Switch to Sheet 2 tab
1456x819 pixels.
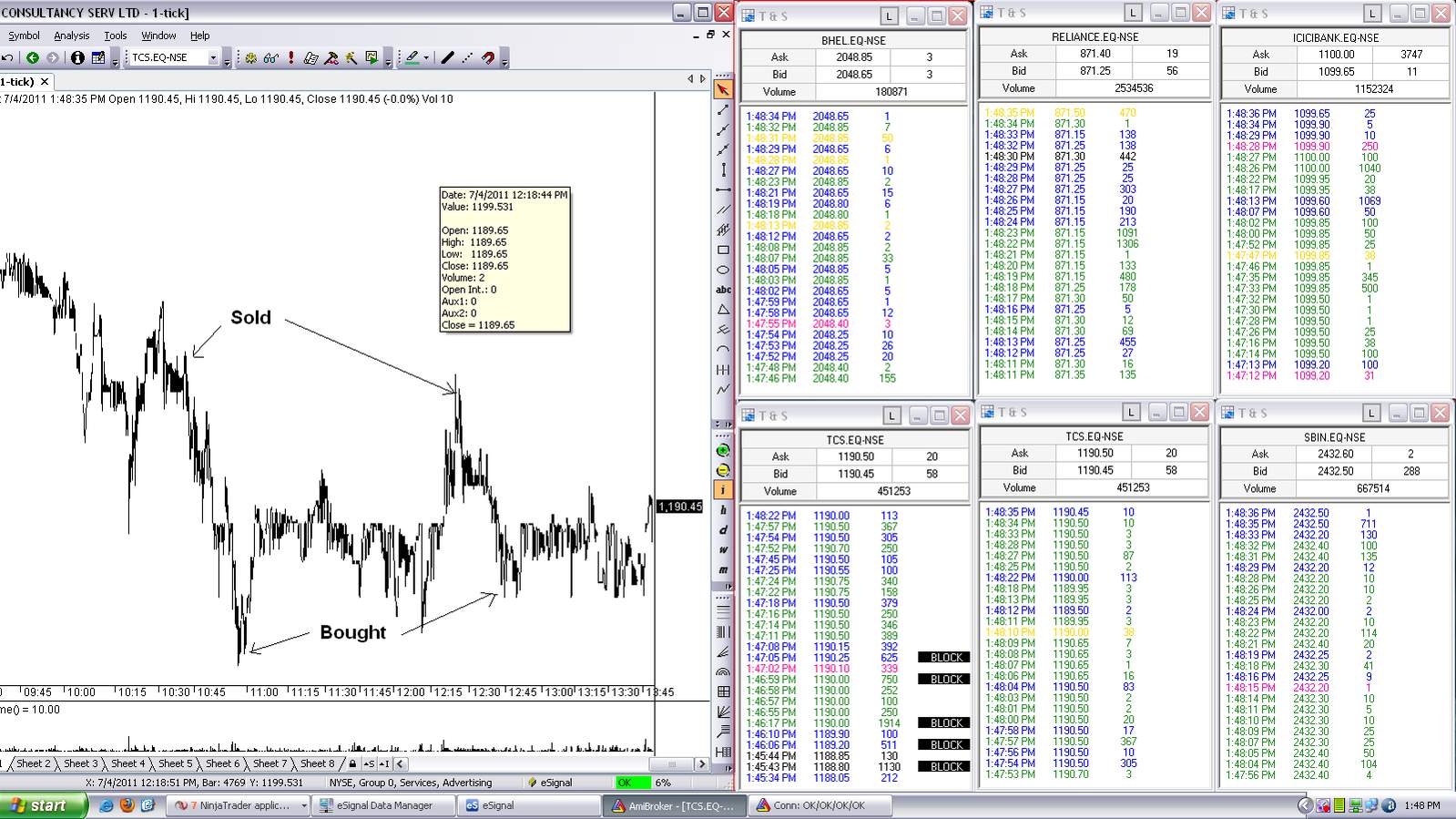click(x=33, y=764)
